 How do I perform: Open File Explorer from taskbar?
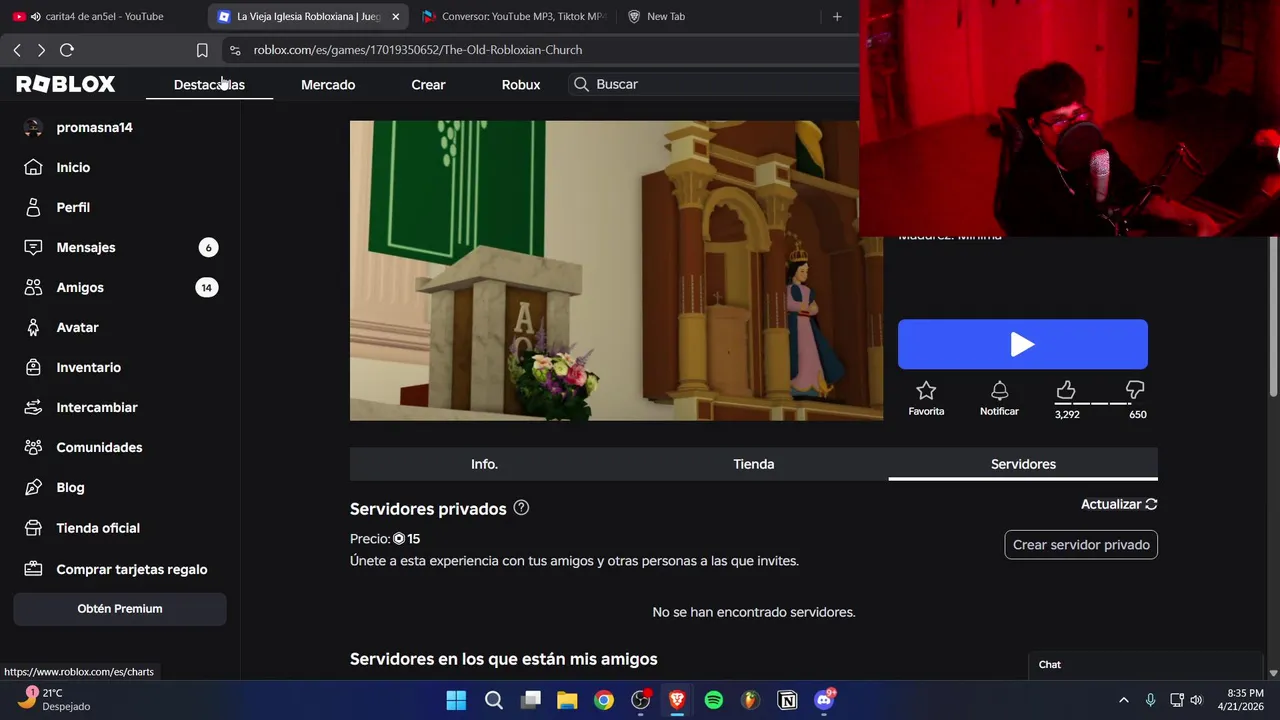[567, 700]
